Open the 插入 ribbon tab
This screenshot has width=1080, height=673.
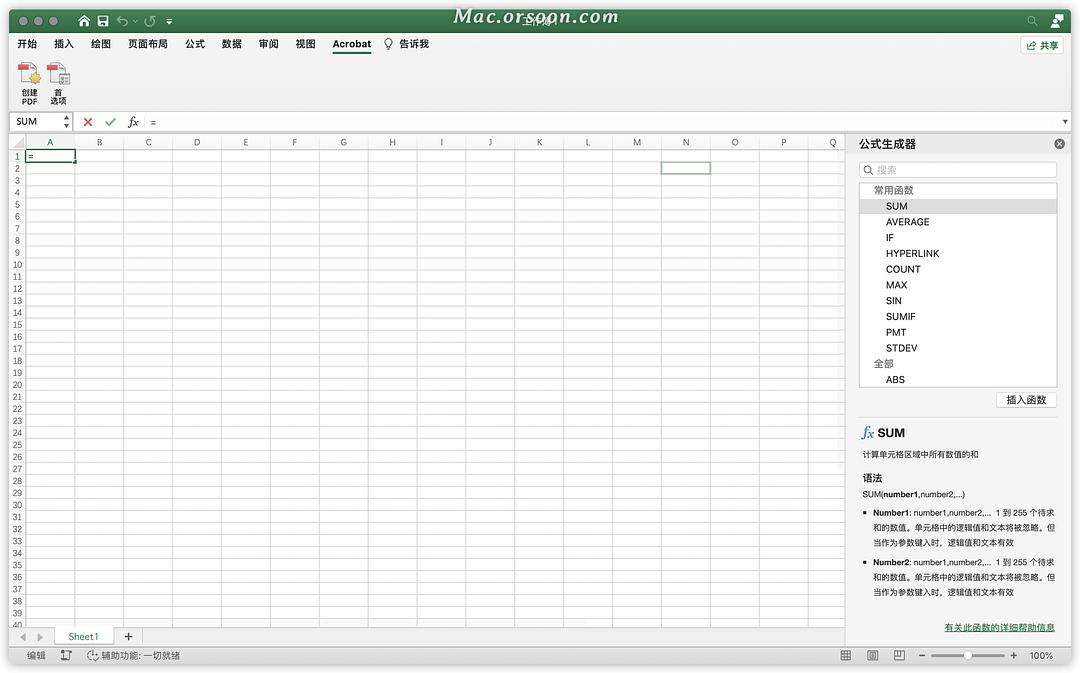(x=63, y=44)
